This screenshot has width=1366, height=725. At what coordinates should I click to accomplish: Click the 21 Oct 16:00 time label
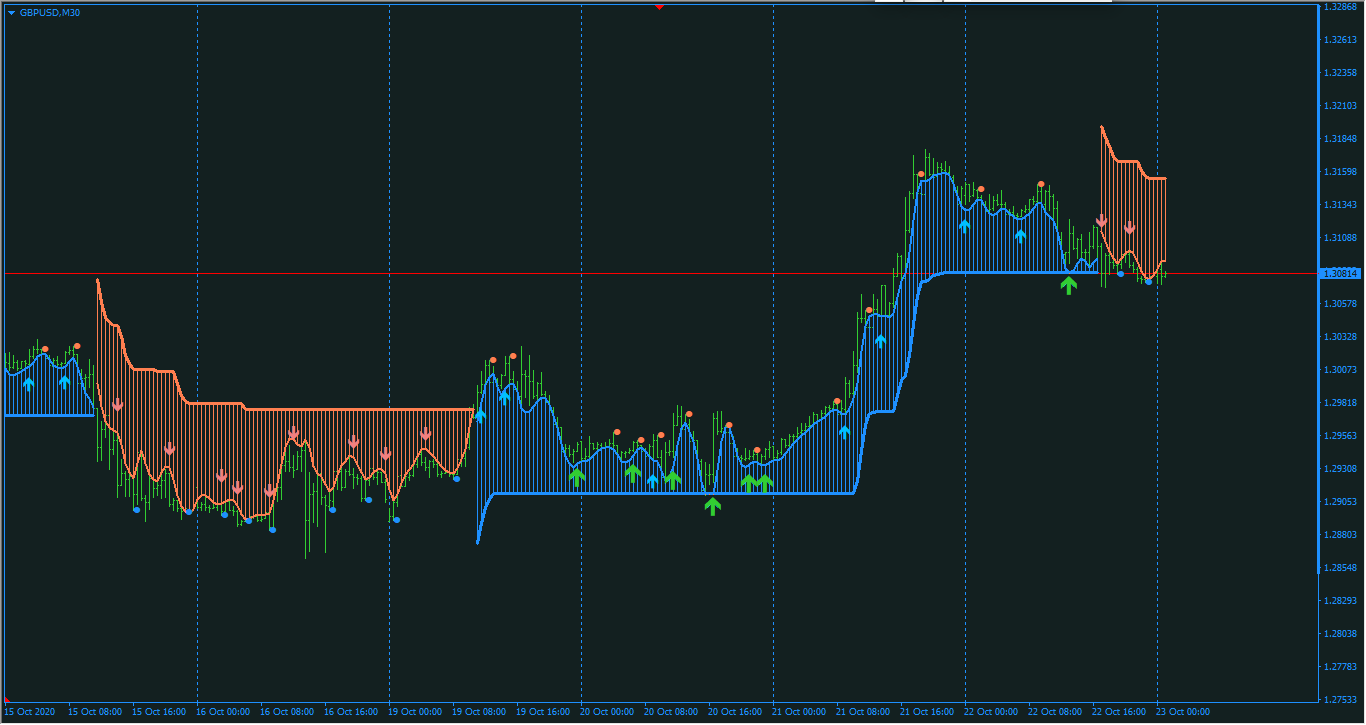tap(927, 712)
